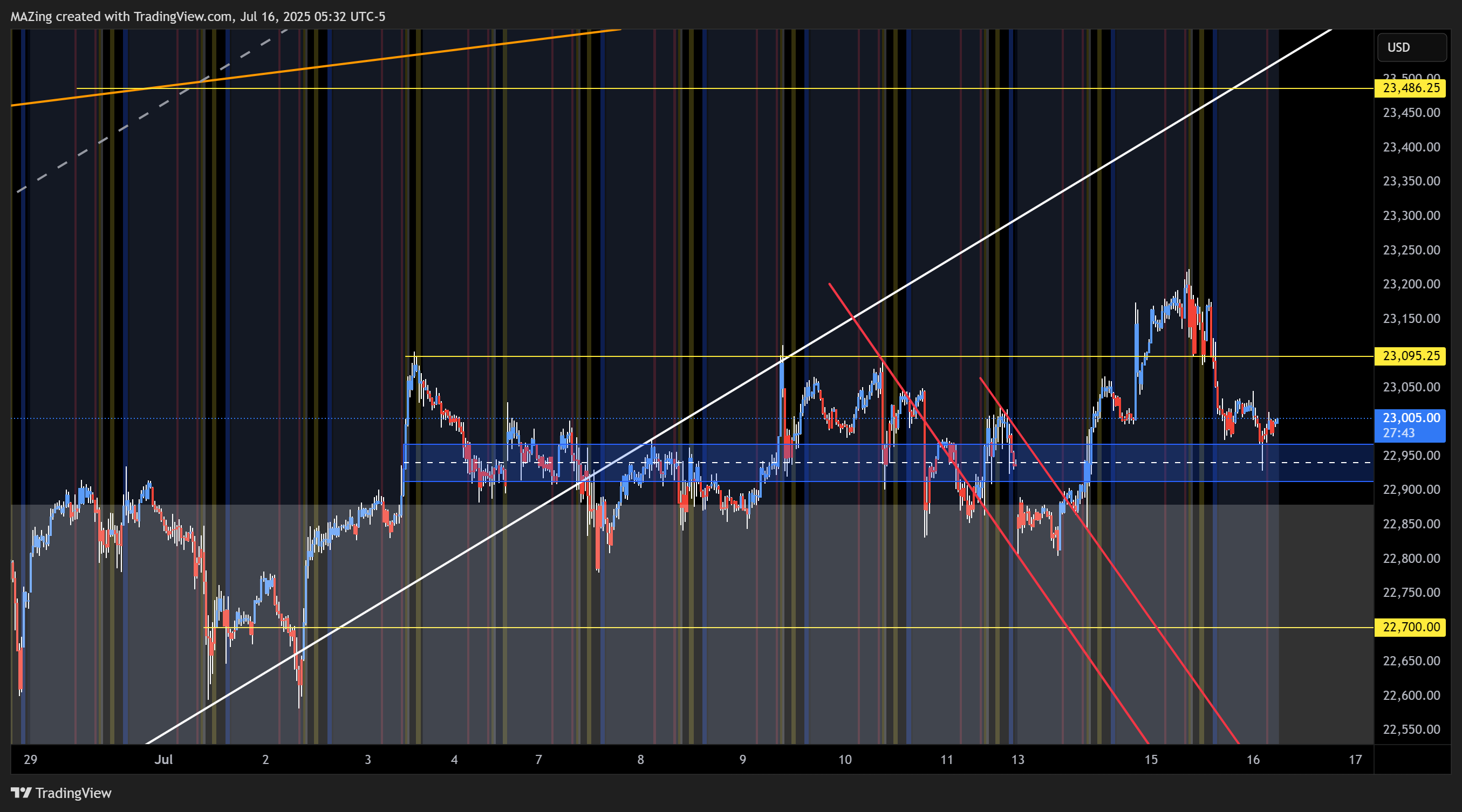Select the 22,700.00 yellow price label

1410,627
